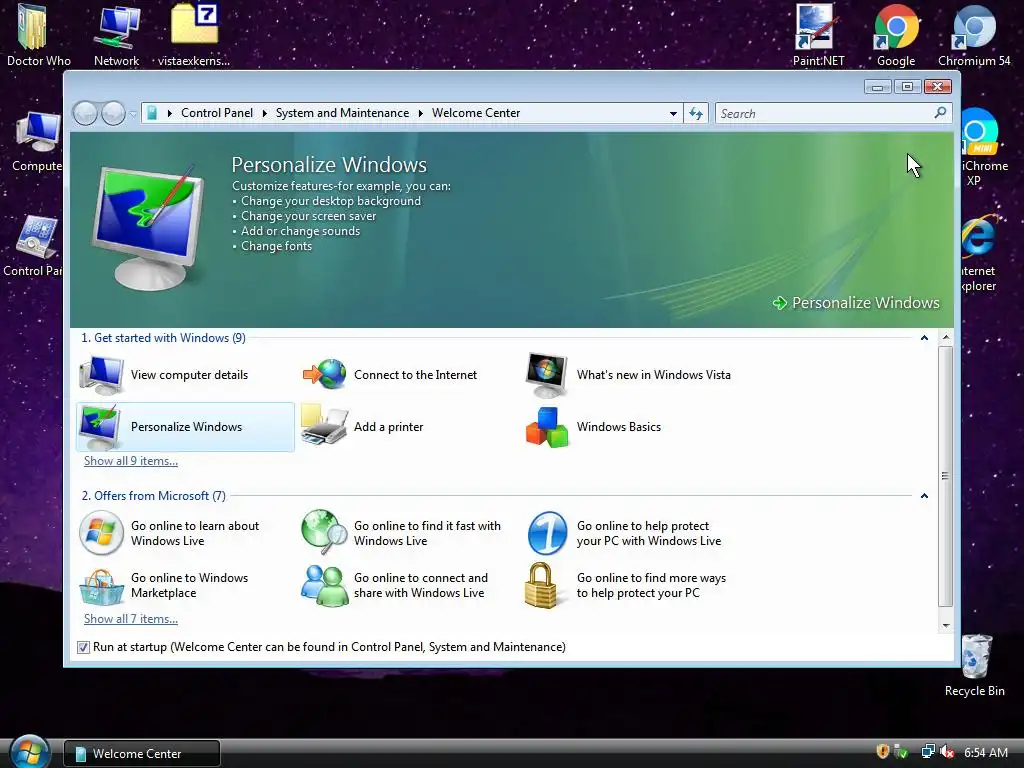Click the Get started with Windows header
This screenshot has height=768, width=1024.
coord(163,338)
